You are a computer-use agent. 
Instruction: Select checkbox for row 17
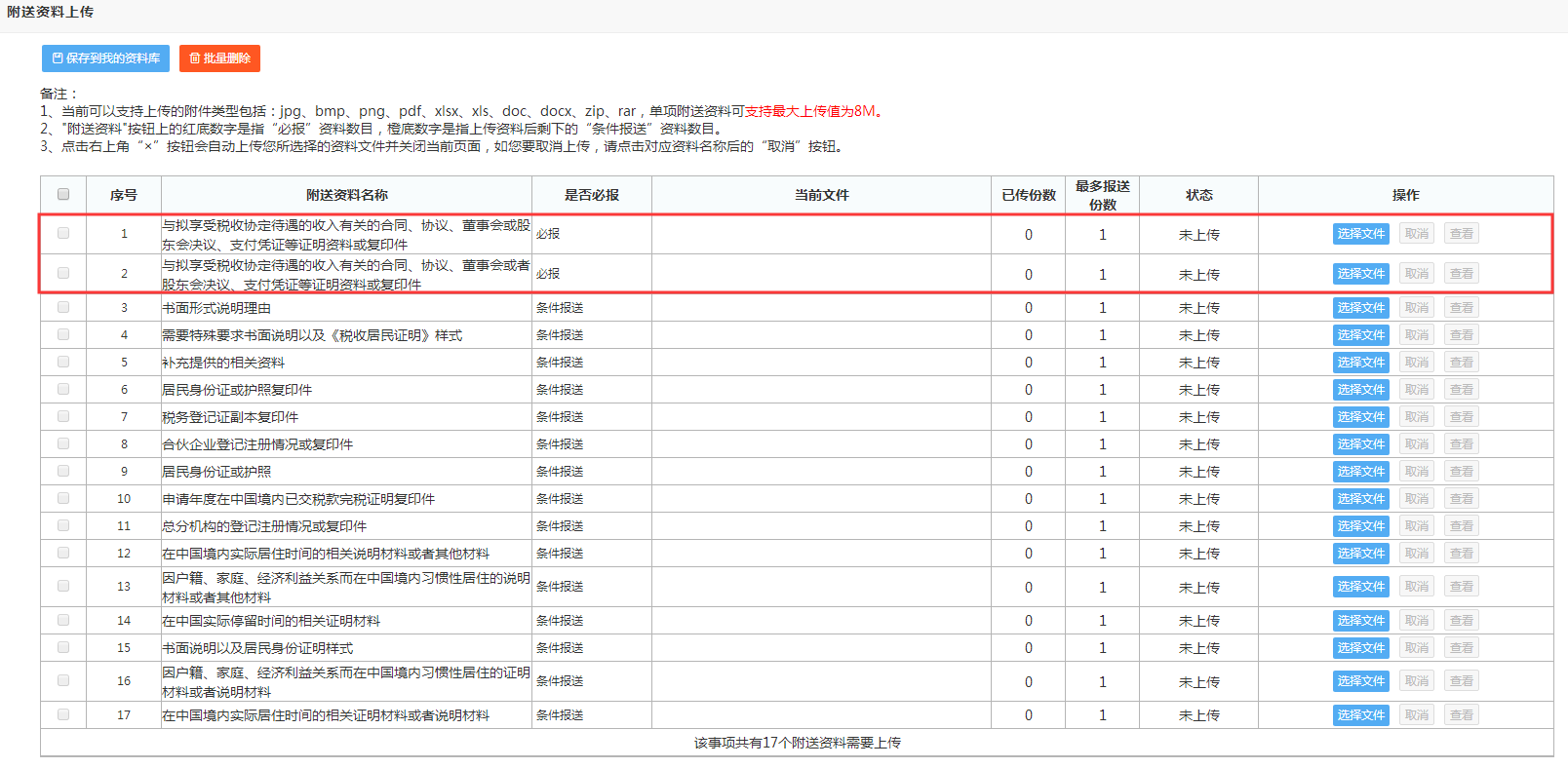coord(63,714)
